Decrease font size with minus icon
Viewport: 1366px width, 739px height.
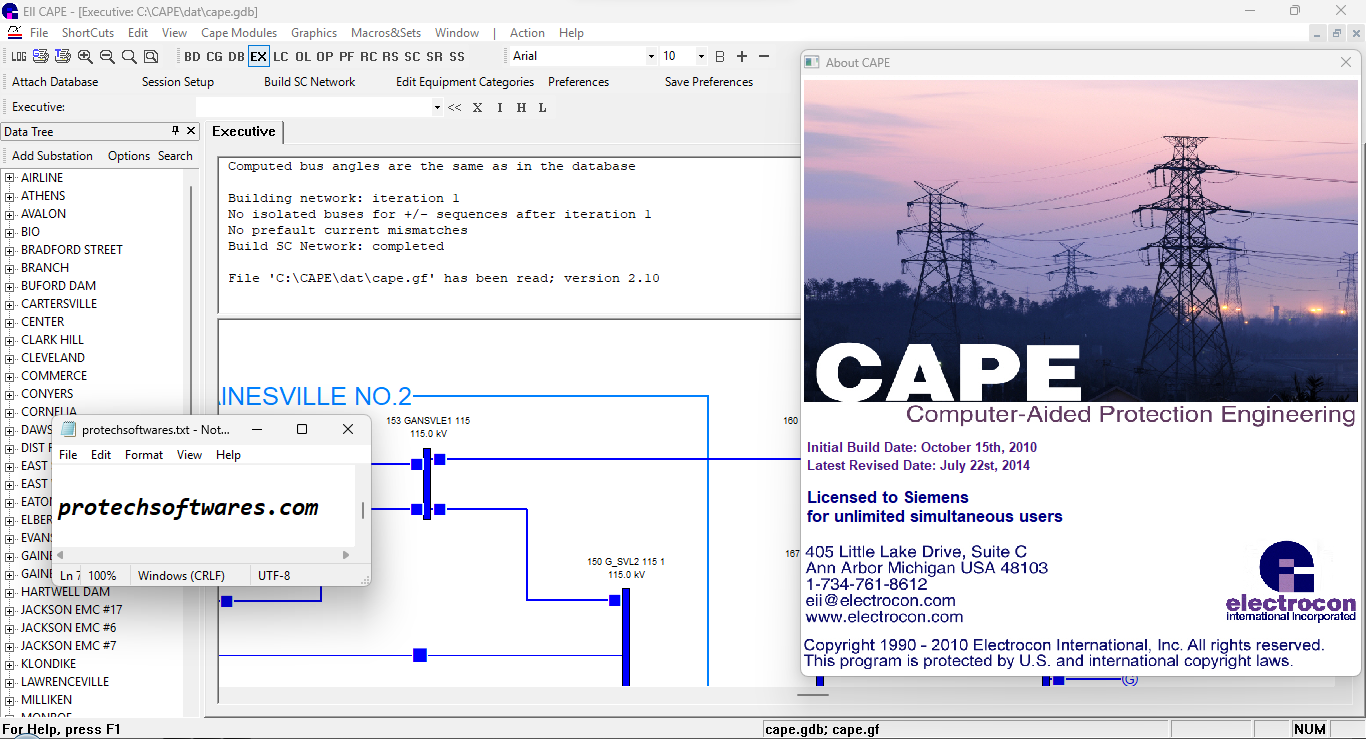pos(764,57)
